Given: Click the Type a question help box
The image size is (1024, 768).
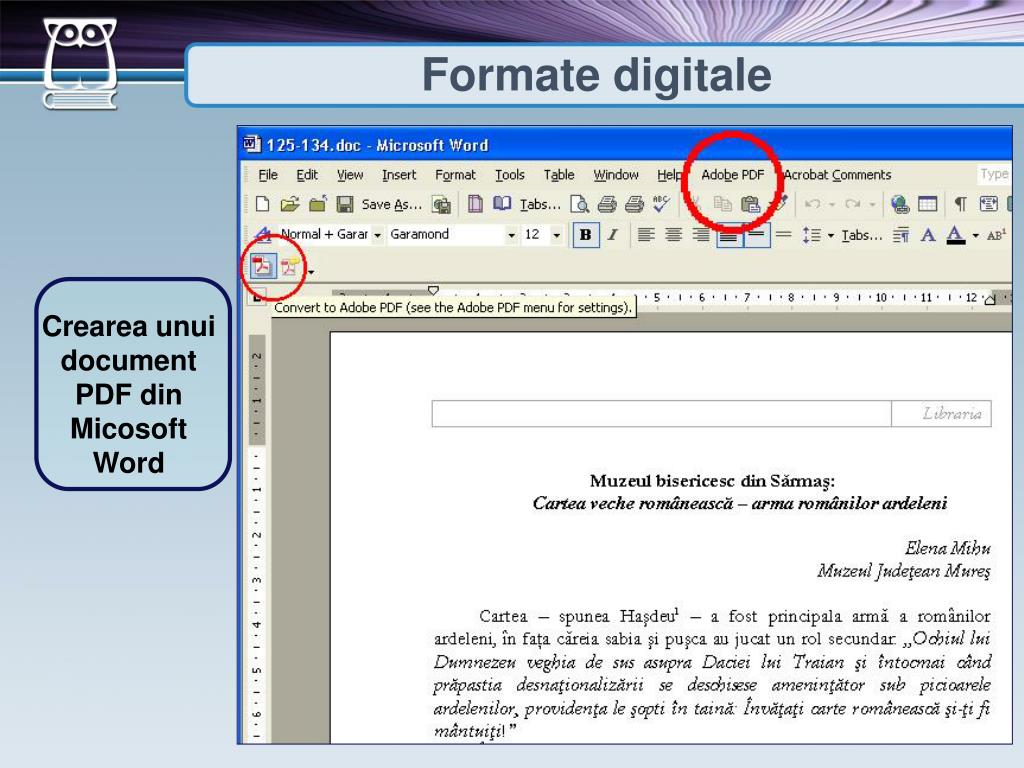Looking at the screenshot, I should [995, 174].
